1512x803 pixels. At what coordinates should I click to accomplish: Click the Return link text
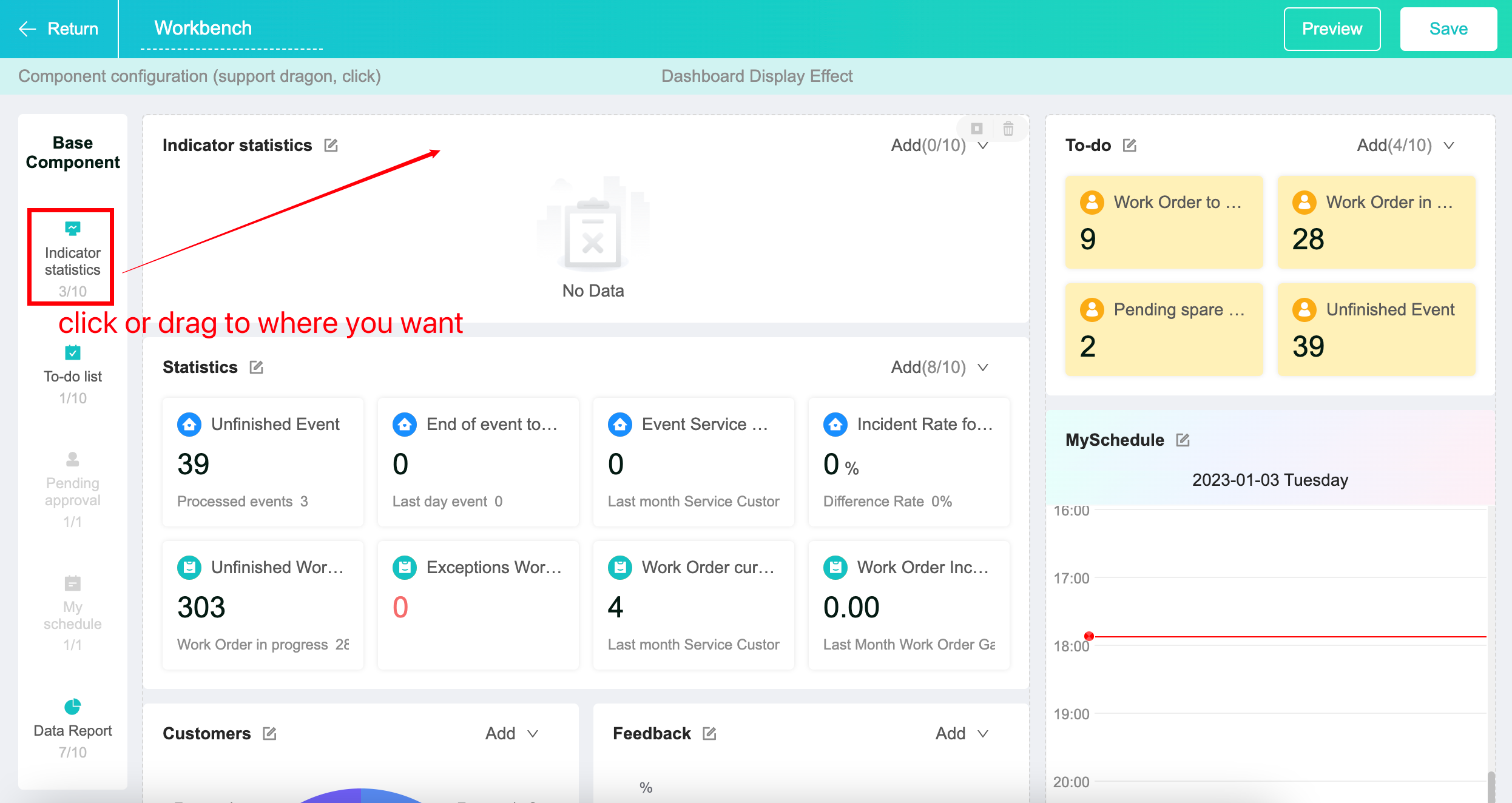(73, 29)
